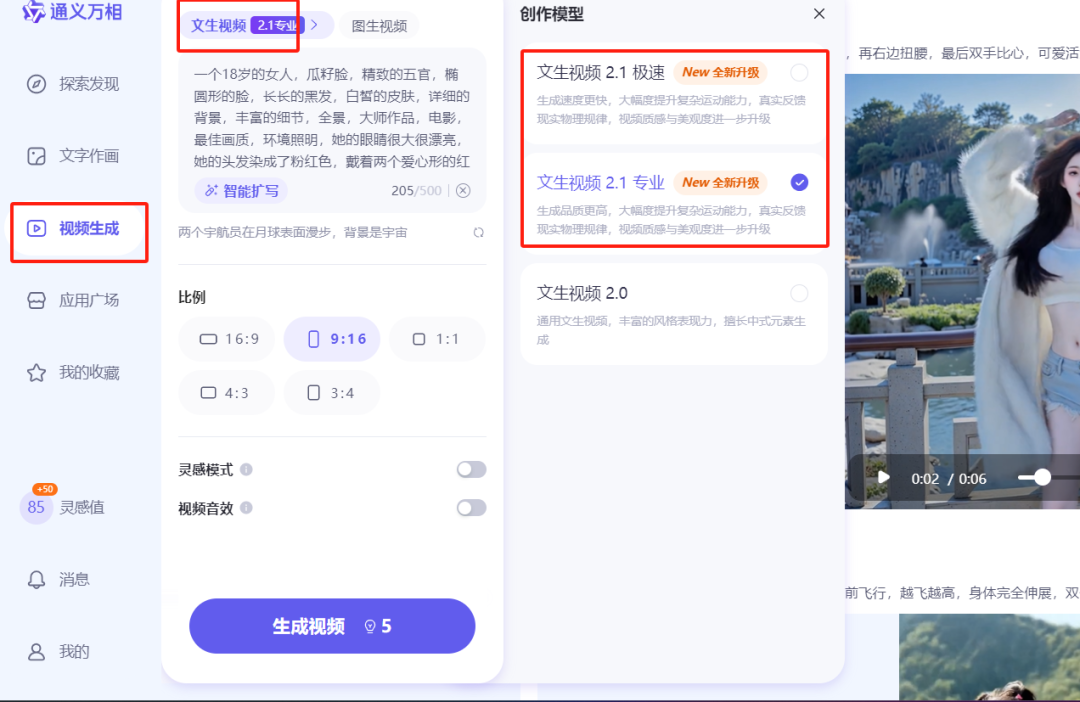The height and width of the screenshot is (702, 1080).
Task: Click the 生成视频 generate button
Action: tap(332, 625)
